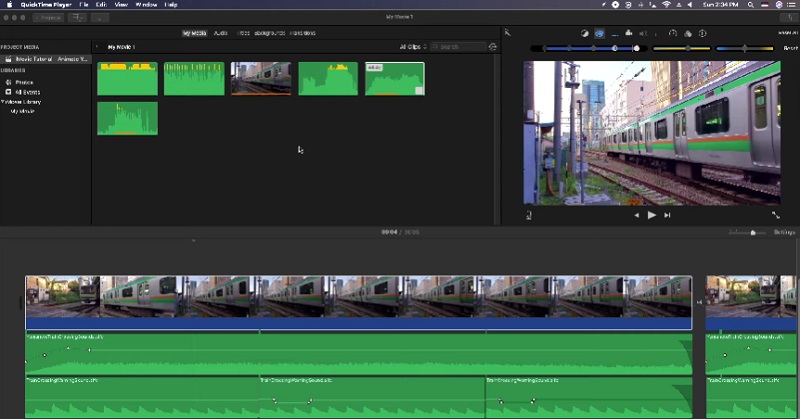Select the train video clip thumbnail
Screen dimensions: 800x419
[261, 79]
